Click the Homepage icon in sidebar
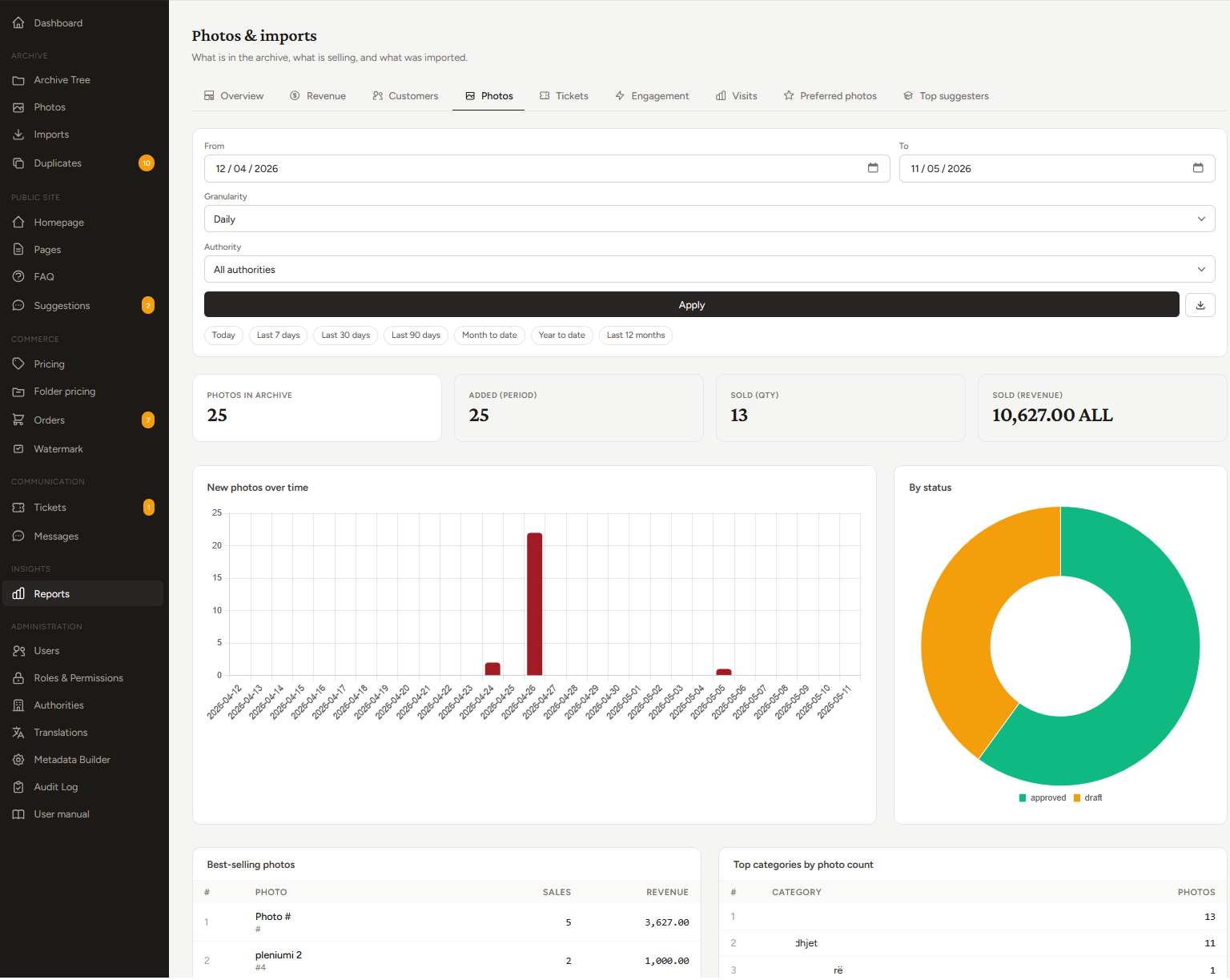This screenshot has width=1230, height=980. 18,223
